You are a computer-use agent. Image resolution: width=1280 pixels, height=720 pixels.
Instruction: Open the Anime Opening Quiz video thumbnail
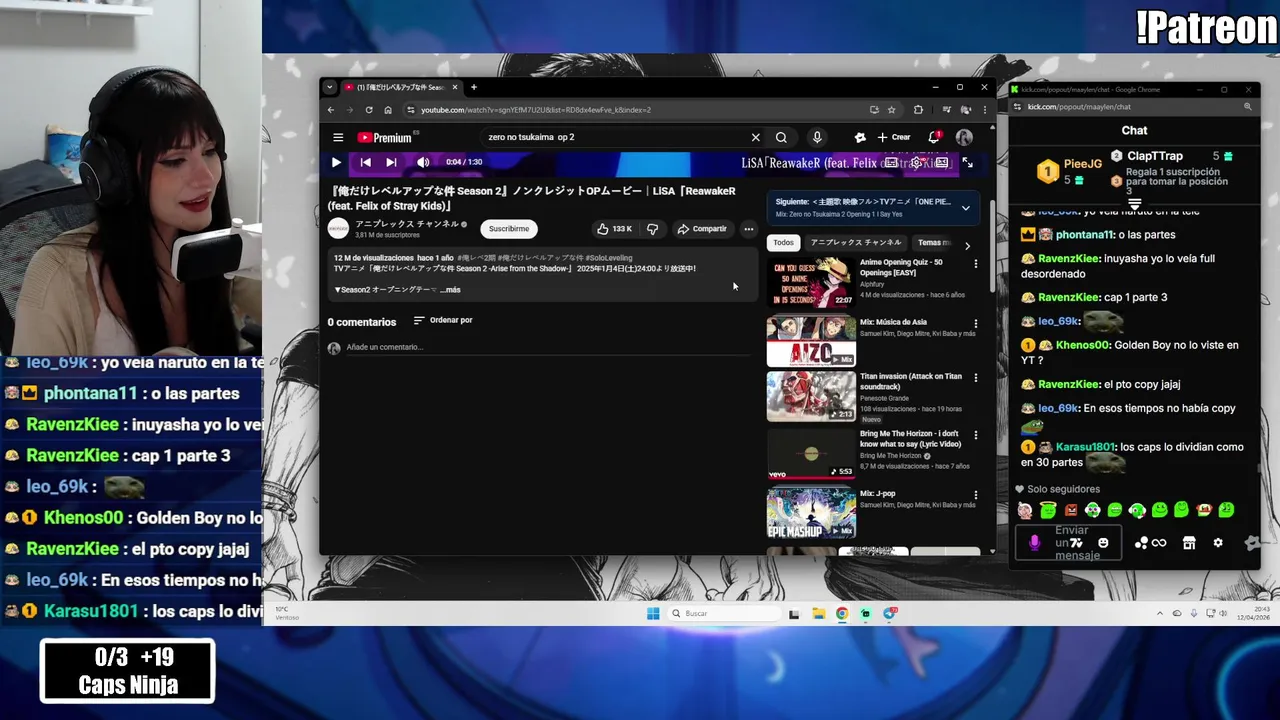point(811,283)
